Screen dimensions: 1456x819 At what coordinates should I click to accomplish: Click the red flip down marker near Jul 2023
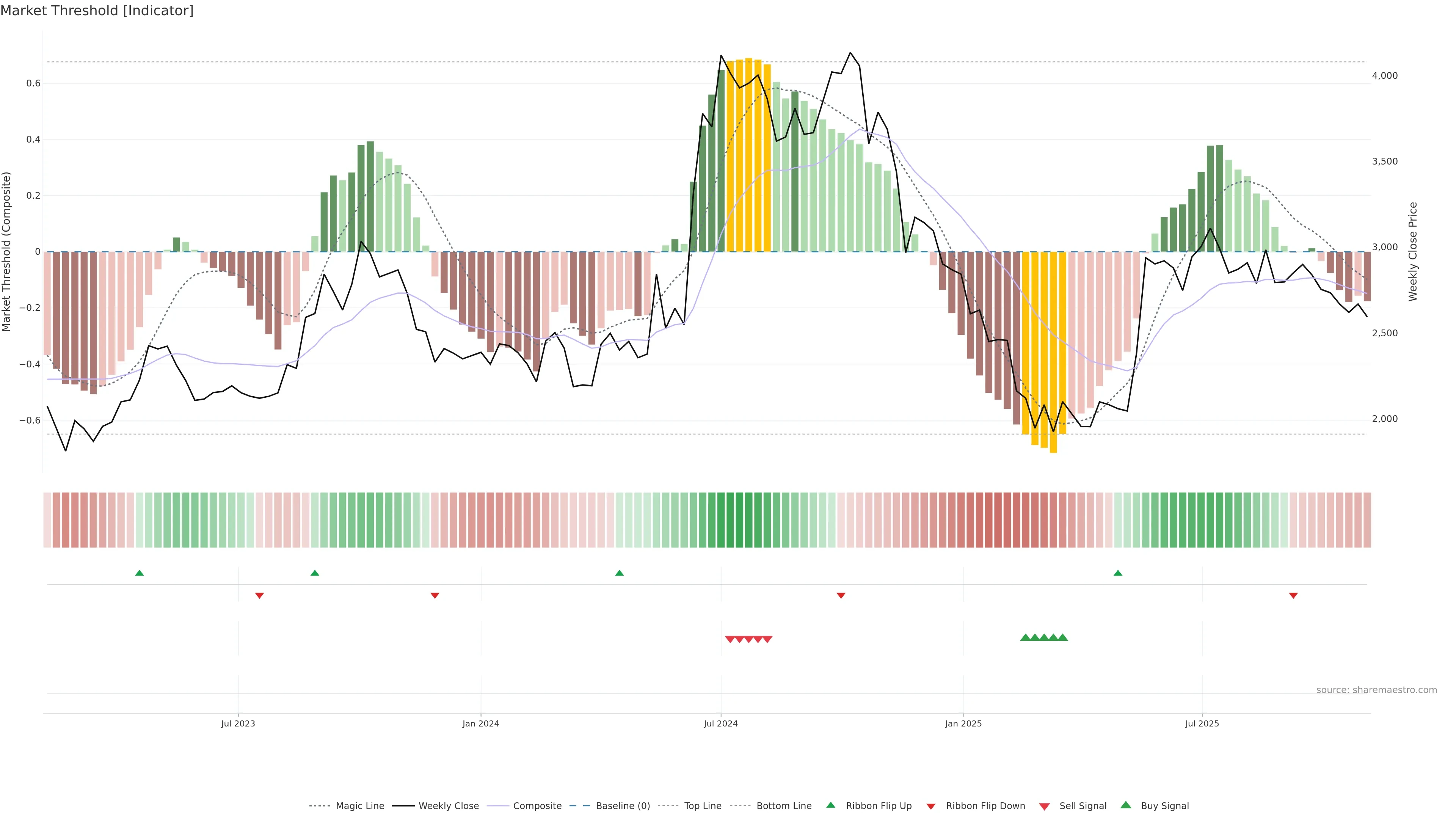tap(259, 595)
